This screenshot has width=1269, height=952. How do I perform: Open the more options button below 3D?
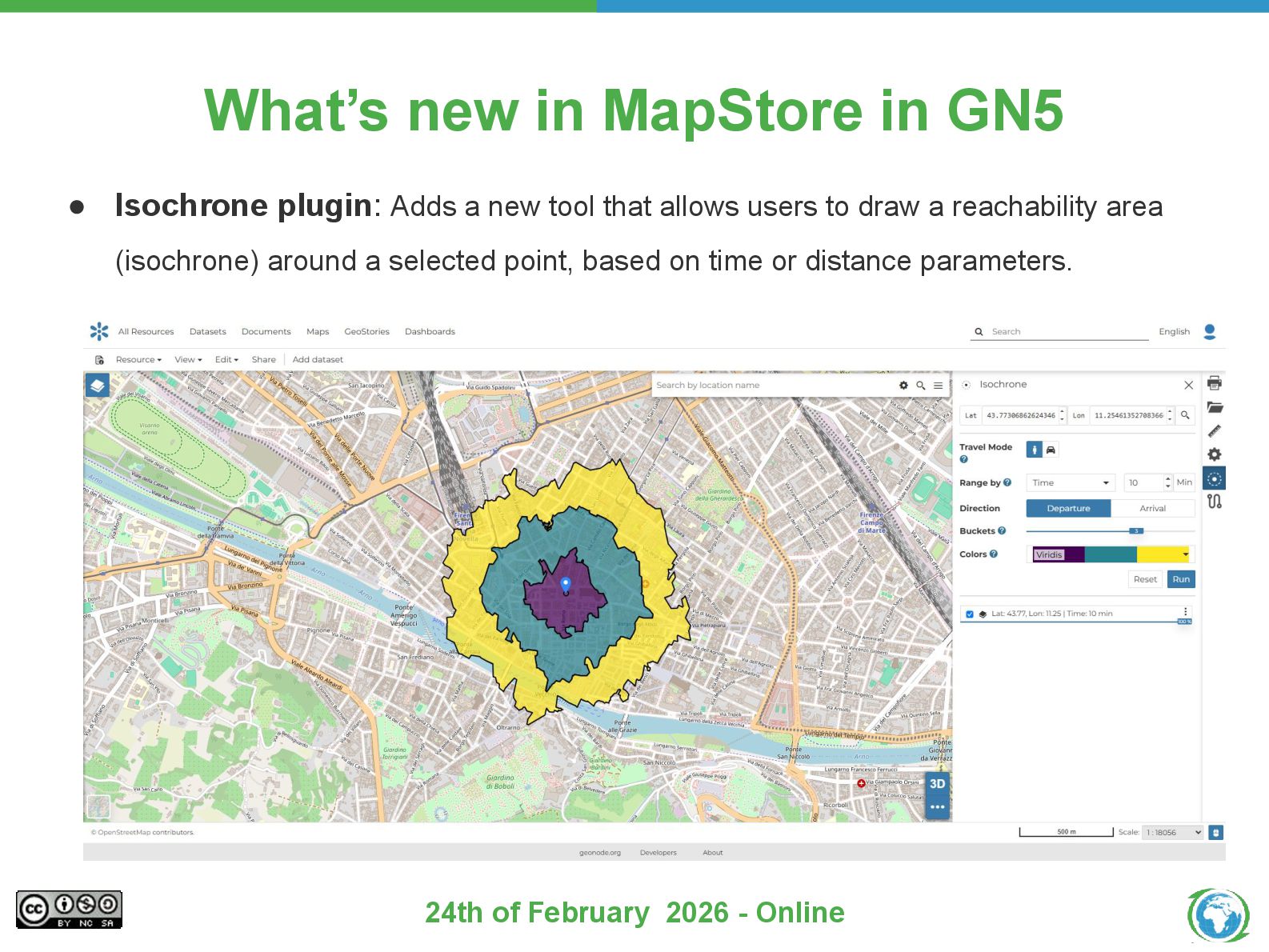tap(937, 807)
